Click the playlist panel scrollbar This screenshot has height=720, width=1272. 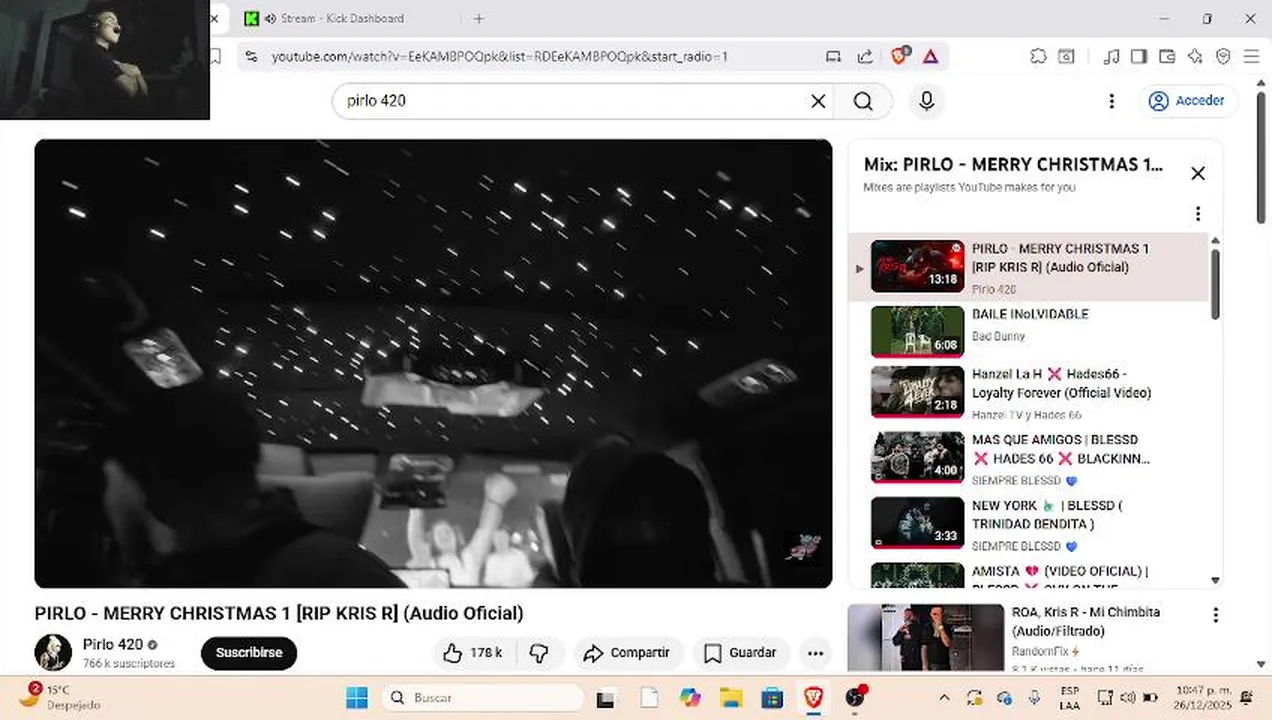tap(1215, 285)
